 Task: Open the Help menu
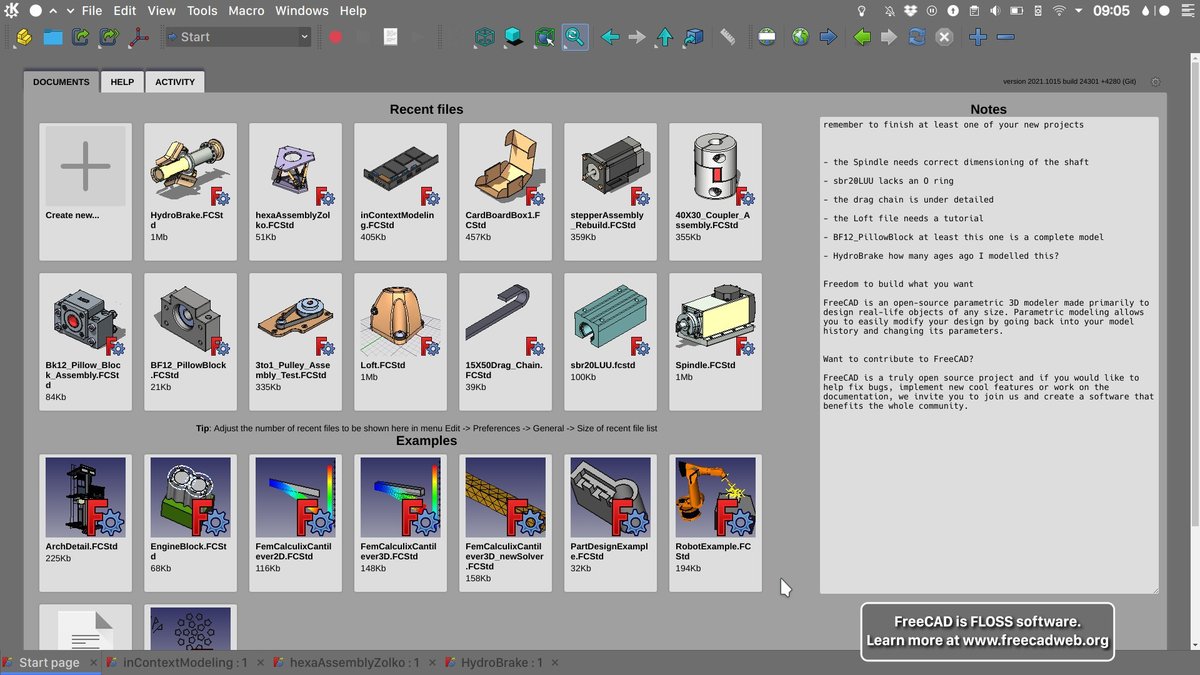click(353, 10)
